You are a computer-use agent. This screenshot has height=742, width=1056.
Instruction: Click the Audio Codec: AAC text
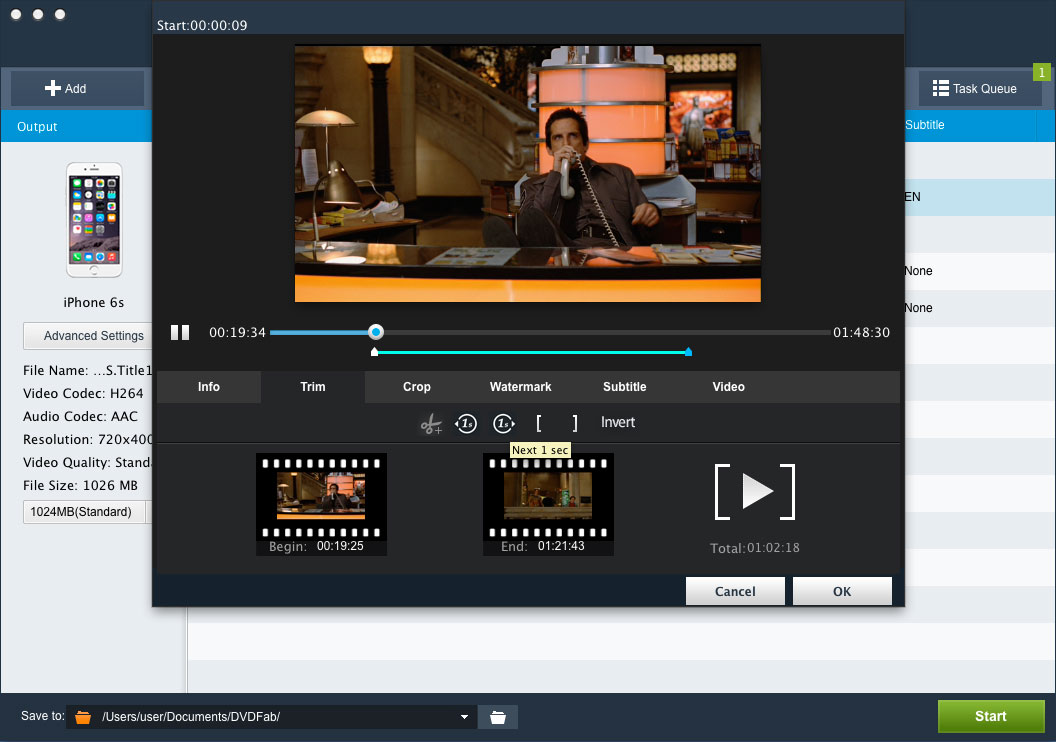80,416
